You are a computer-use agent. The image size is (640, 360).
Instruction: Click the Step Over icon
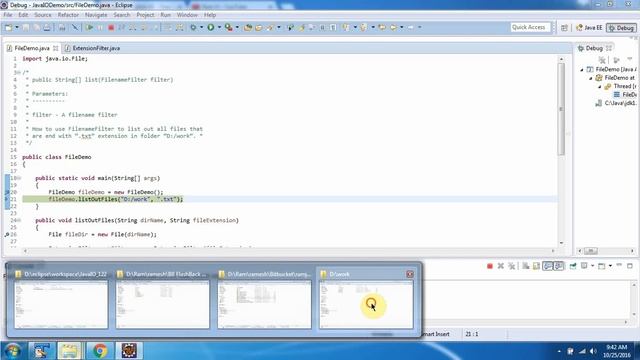[144, 27]
